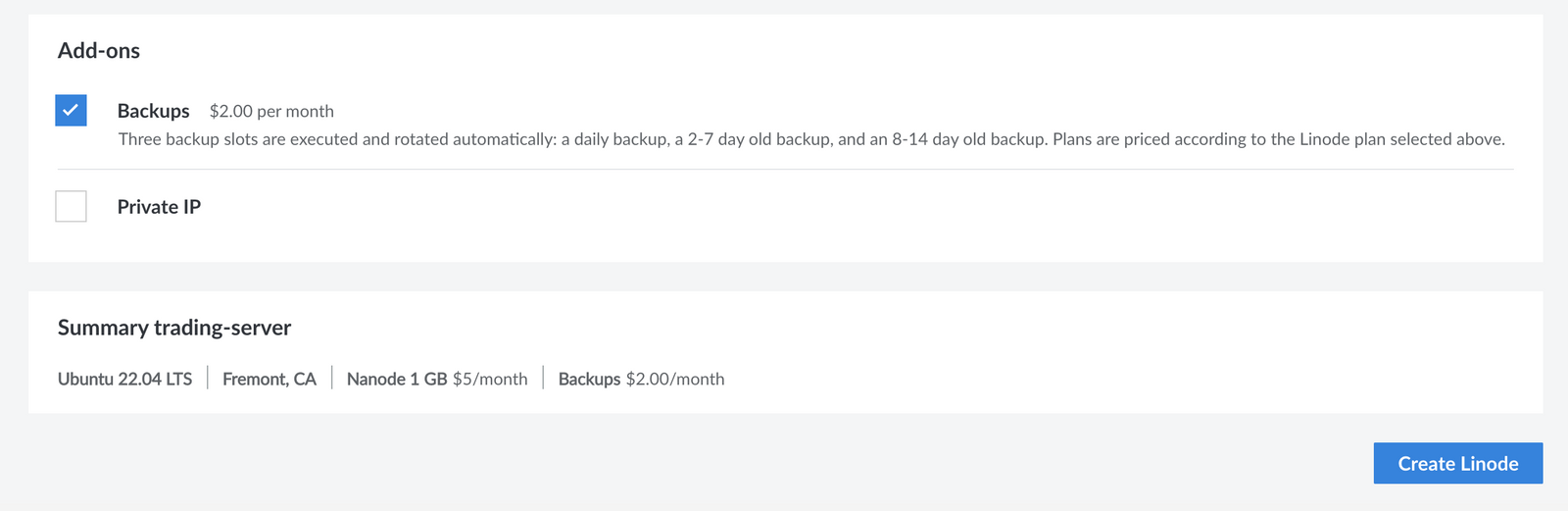The width and height of the screenshot is (1568, 511).
Task: Select Ubuntu 22.04 LTS in the summary
Action: click(x=125, y=380)
